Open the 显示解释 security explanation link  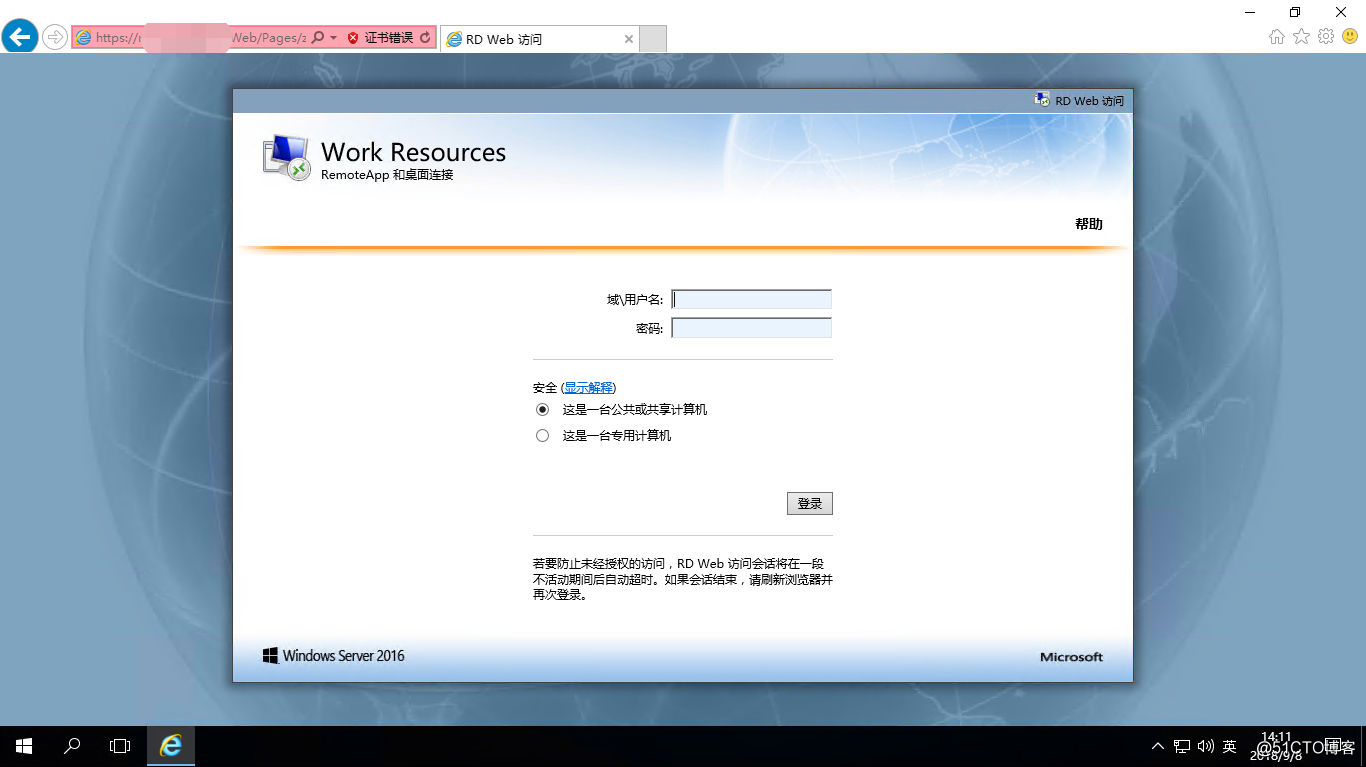588,388
